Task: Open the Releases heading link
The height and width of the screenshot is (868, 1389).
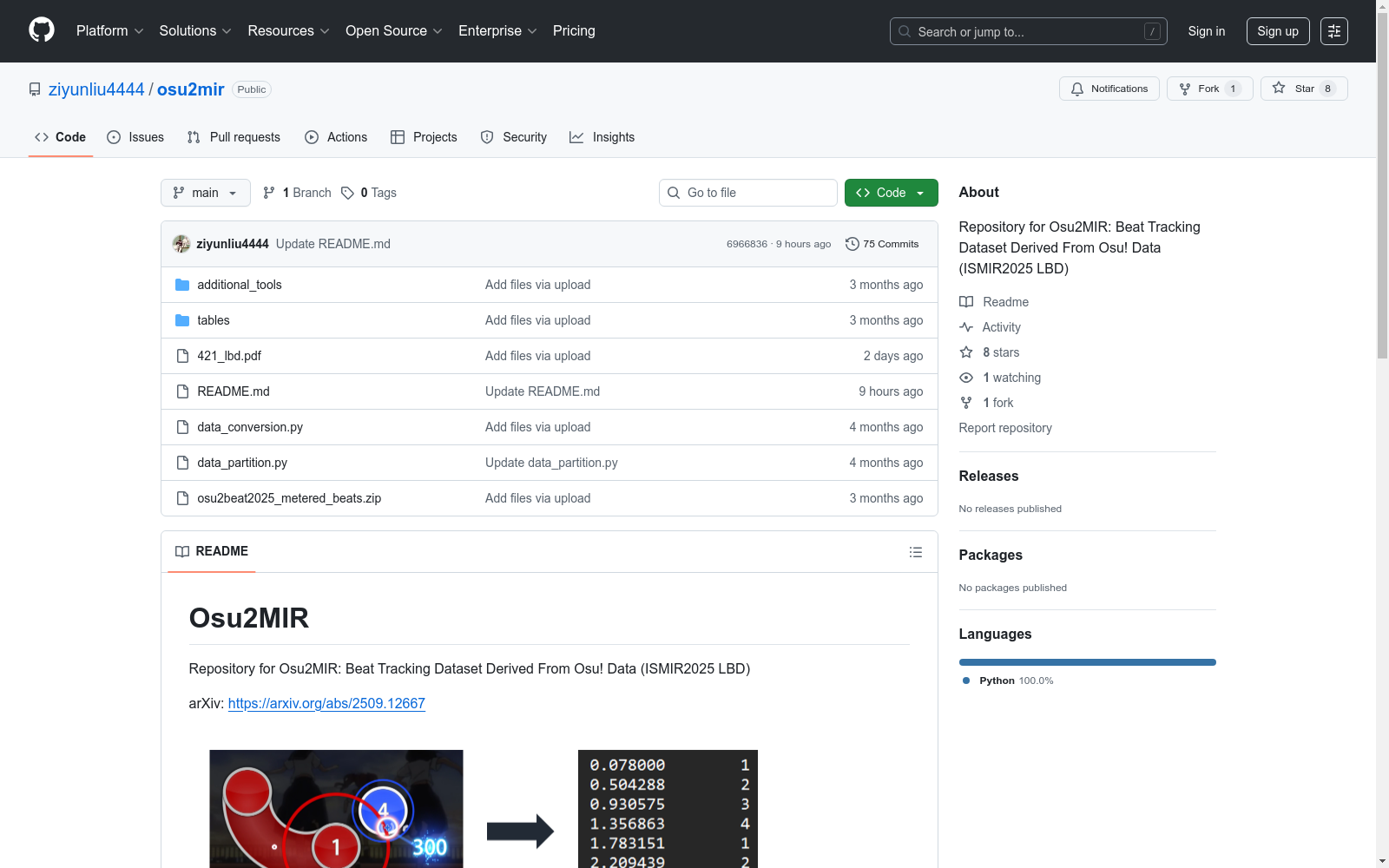Action: (x=989, y=476)
